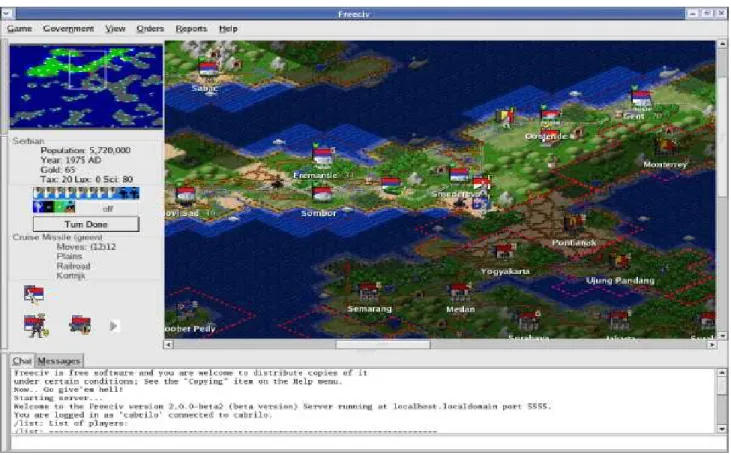Click the overview minimap
731x455 pixels.
pos(86,86)
